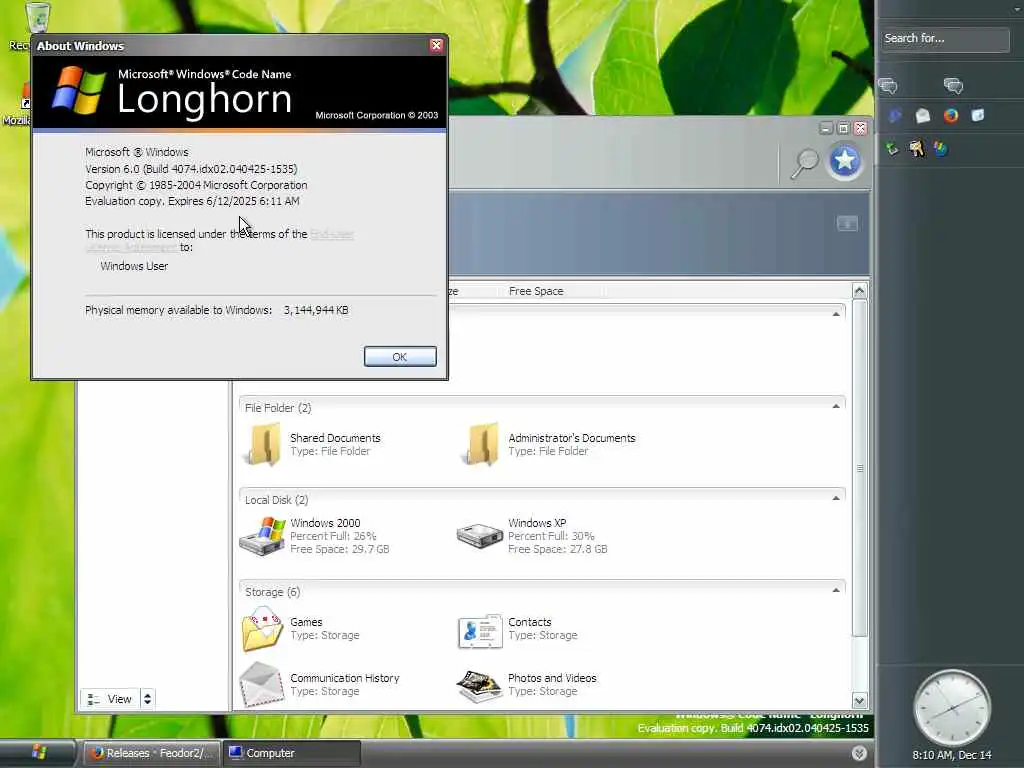Click the physical memory 3,144,944 KB value
Image resolution: width=1024 pixels, height=768 pixels.
click(x=316, y=310)
